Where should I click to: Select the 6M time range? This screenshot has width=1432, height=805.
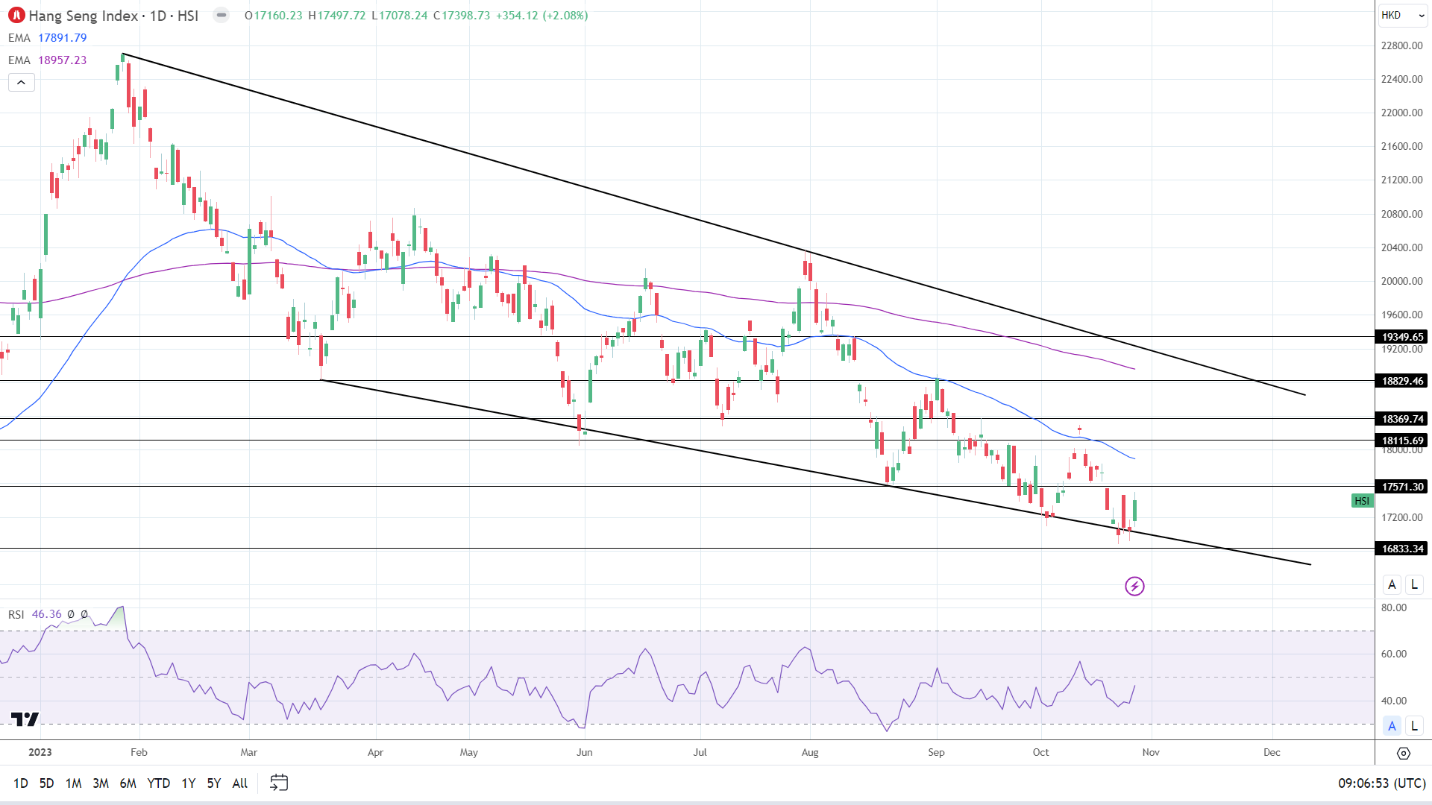128,783
